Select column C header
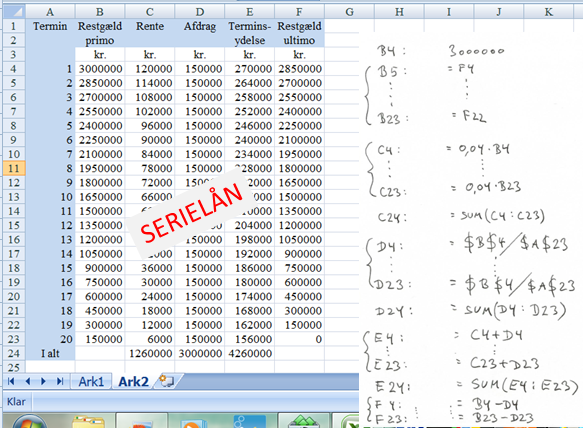Viewport: 583px width, 428px height. [x=150, y=12]
